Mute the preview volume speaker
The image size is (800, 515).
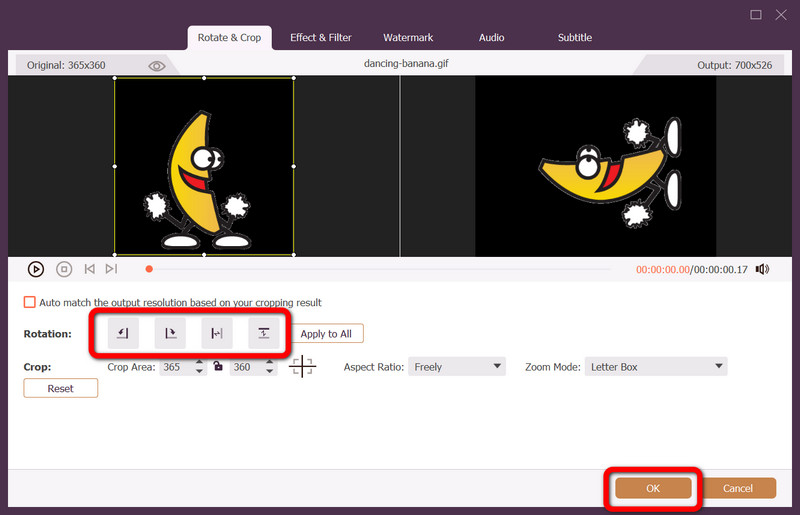pos(762,269)
